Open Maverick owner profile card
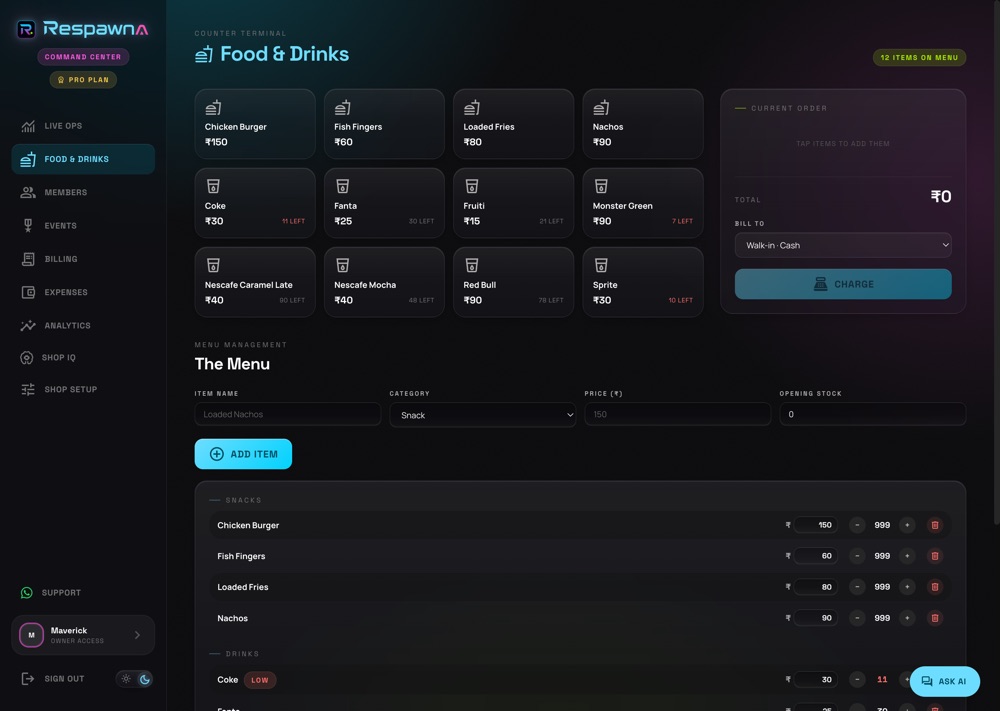The image size is (1000, 711). pos(83,635)
